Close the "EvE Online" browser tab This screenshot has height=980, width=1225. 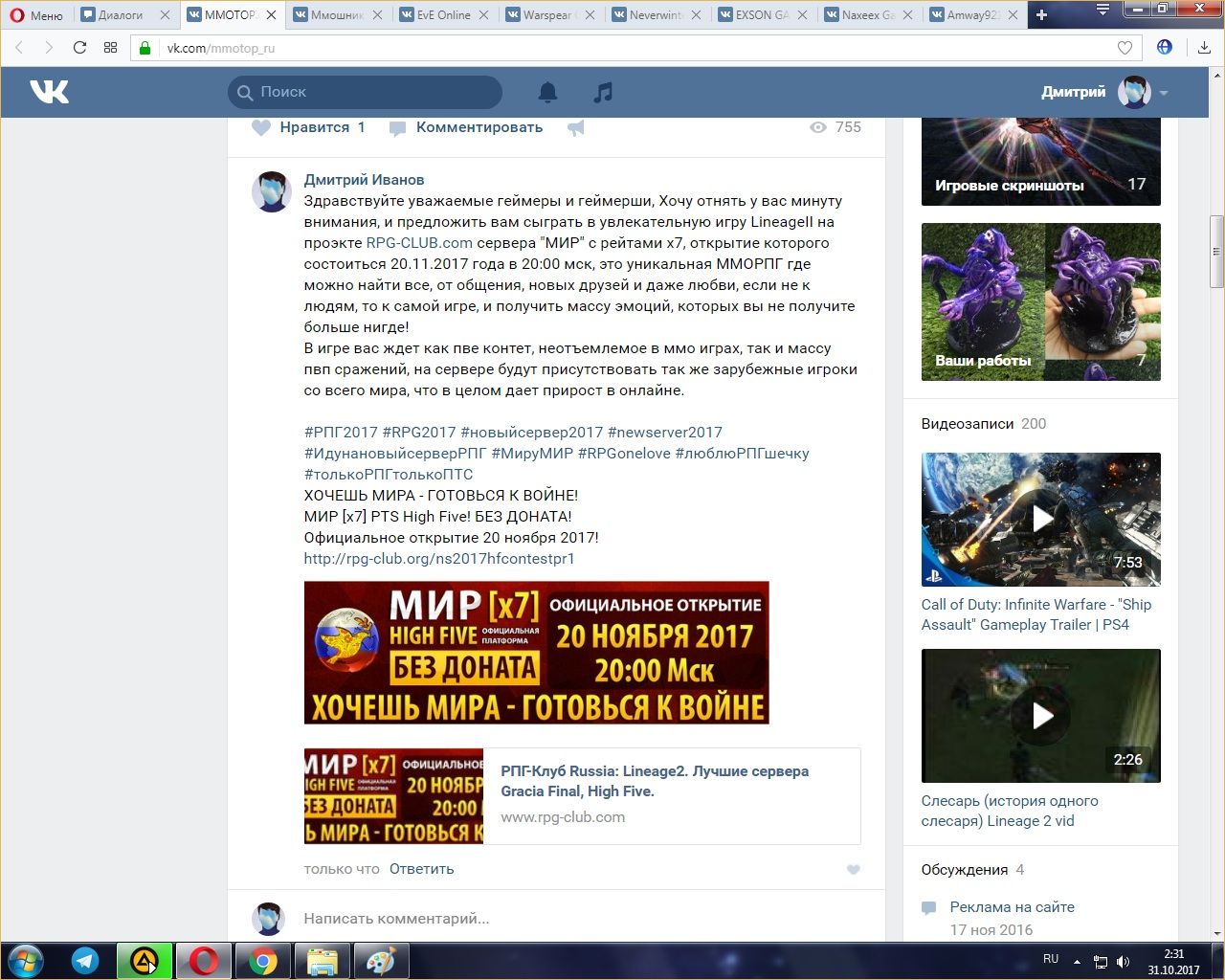483,15
